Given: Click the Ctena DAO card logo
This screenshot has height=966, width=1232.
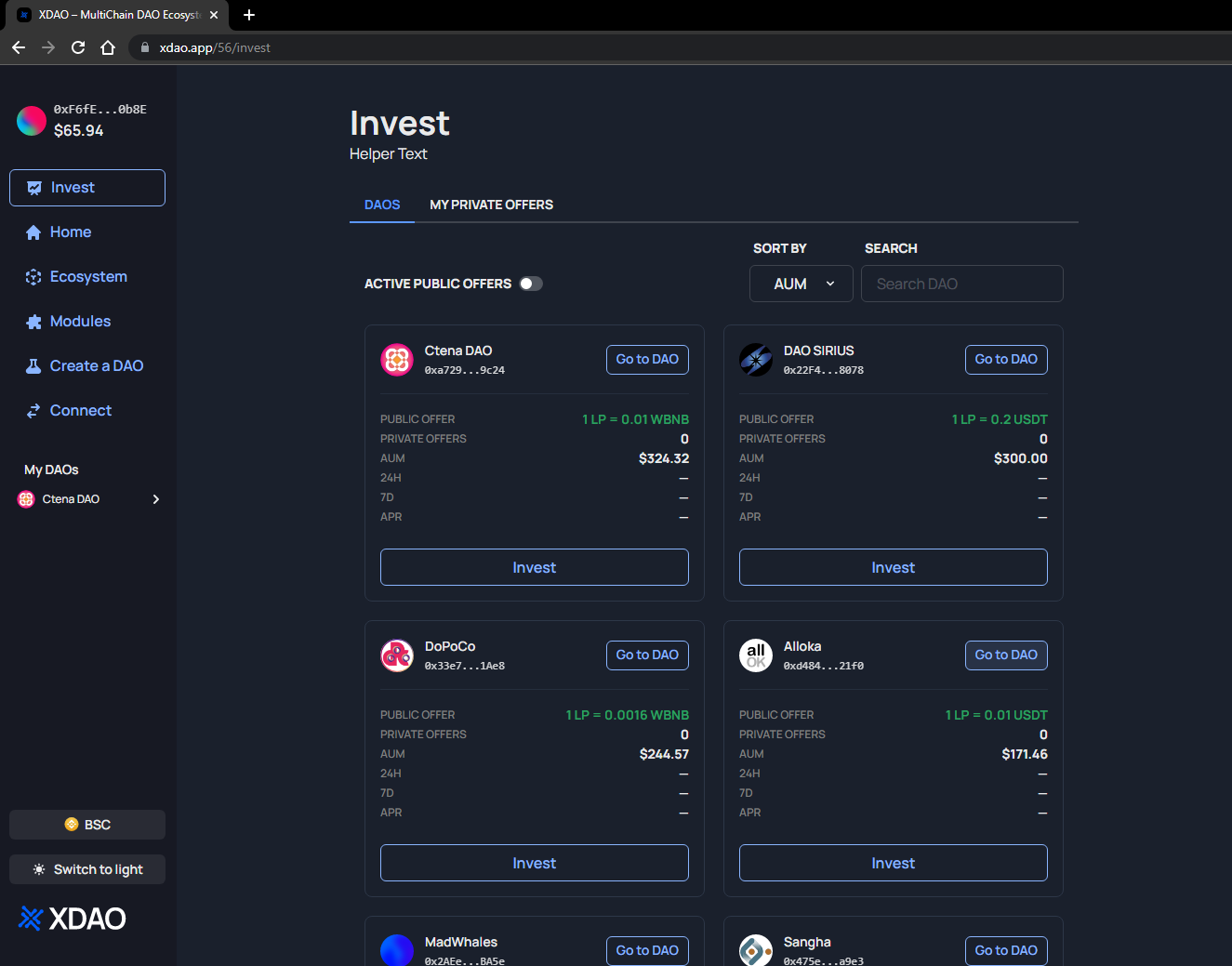Looking at the screenshot, I should pos(397,360).
